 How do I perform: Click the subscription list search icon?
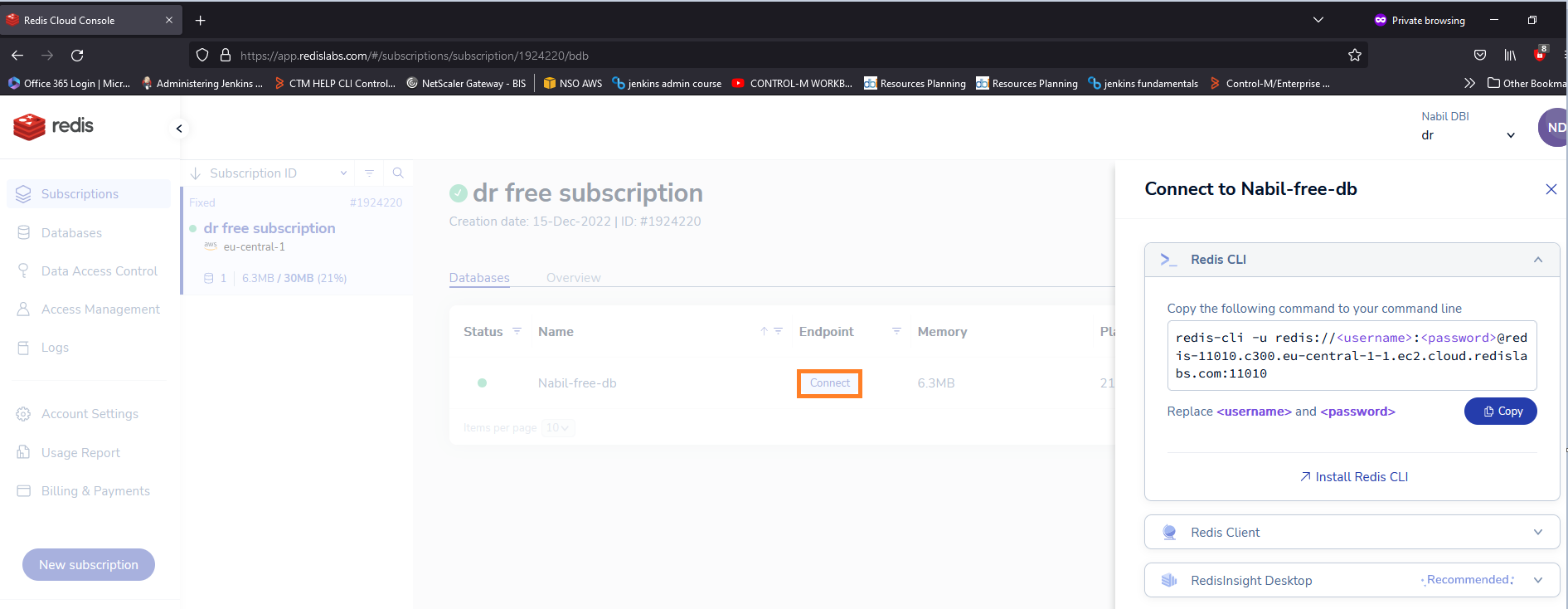(x=398, y=173)
